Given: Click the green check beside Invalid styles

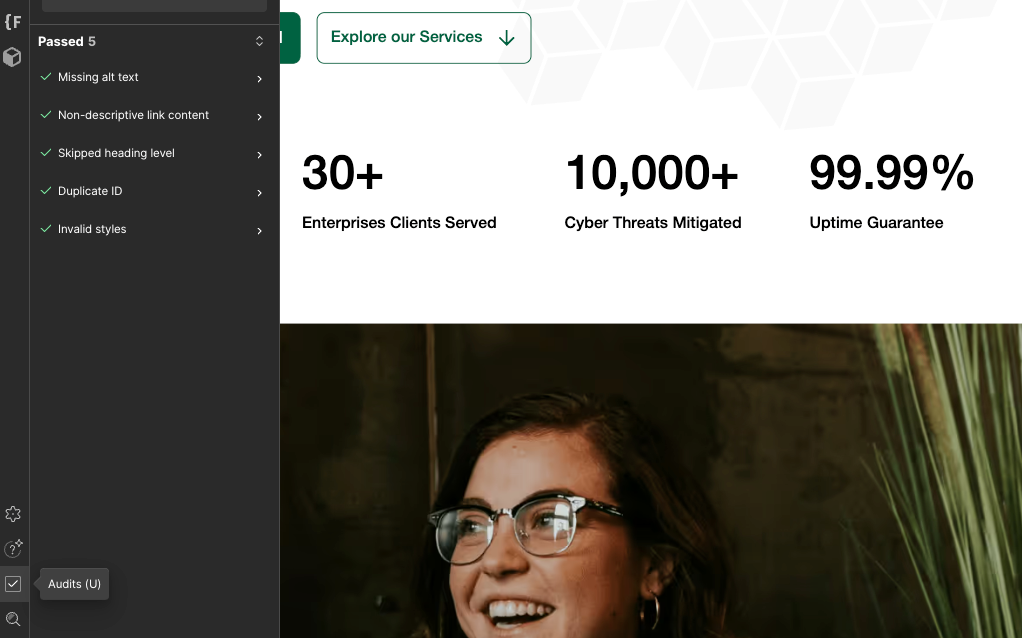Looking at the screenshot, I should 46,229.
